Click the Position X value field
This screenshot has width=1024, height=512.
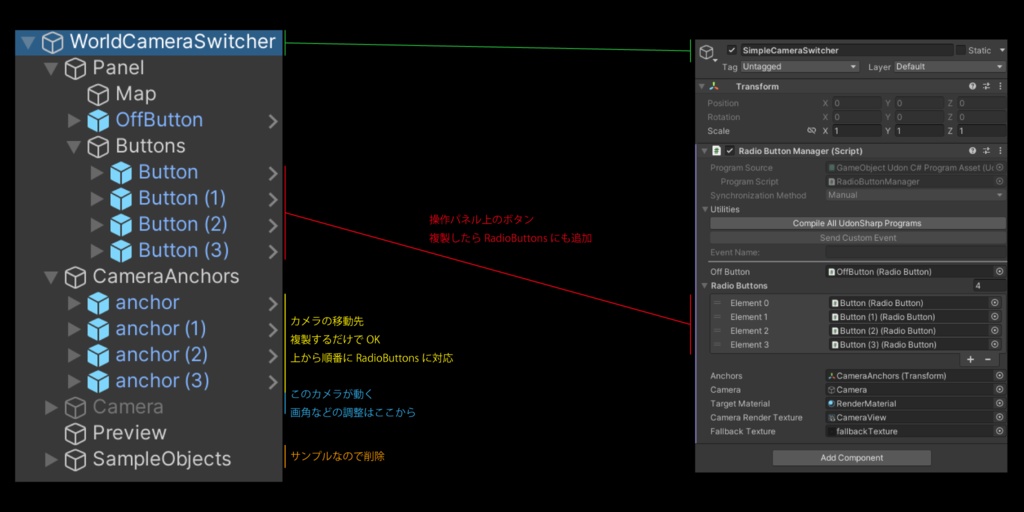coord(856,103)
